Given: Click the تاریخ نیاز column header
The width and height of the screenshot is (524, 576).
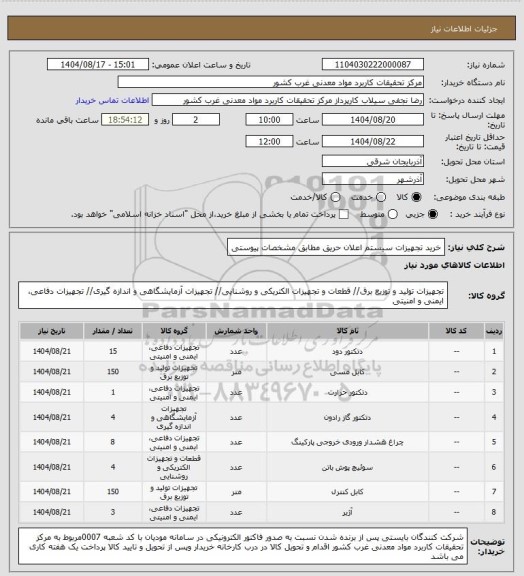Looking at the screenshot, I should [x=52, y=331].
